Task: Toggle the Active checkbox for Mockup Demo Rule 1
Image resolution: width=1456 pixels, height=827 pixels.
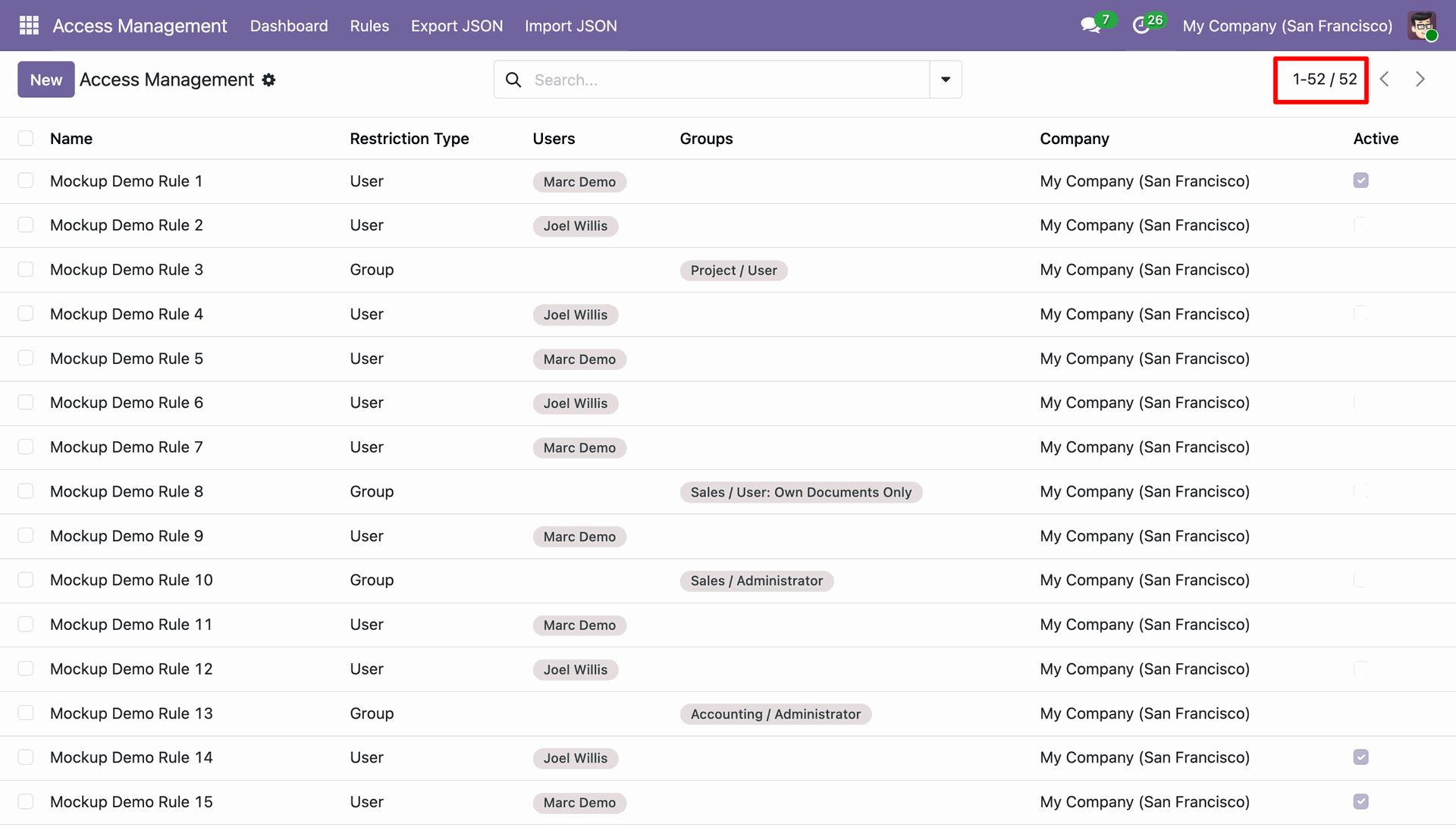Action: [x=1361, y=180]
